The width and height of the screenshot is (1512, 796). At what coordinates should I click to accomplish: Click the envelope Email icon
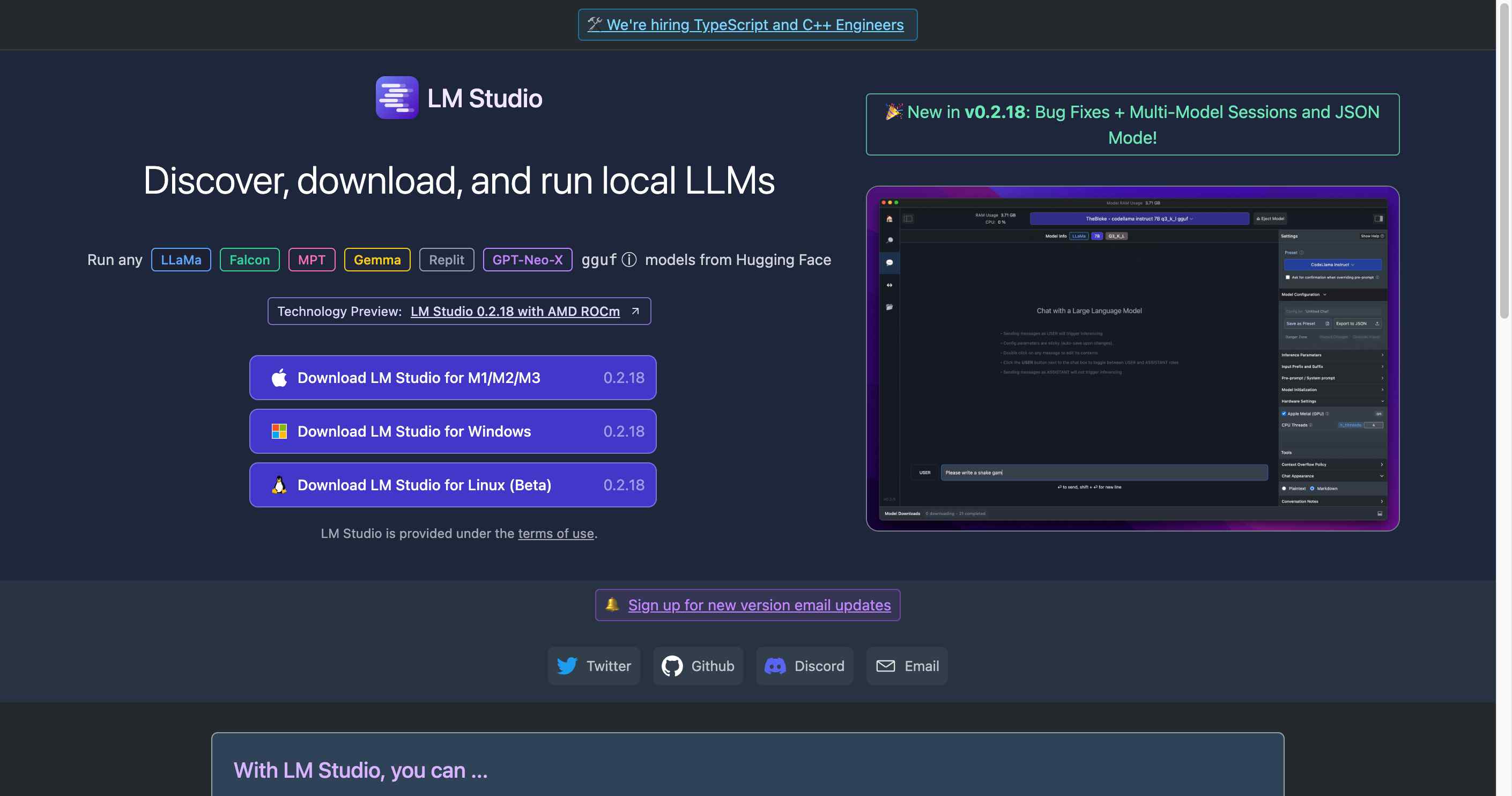885,666
